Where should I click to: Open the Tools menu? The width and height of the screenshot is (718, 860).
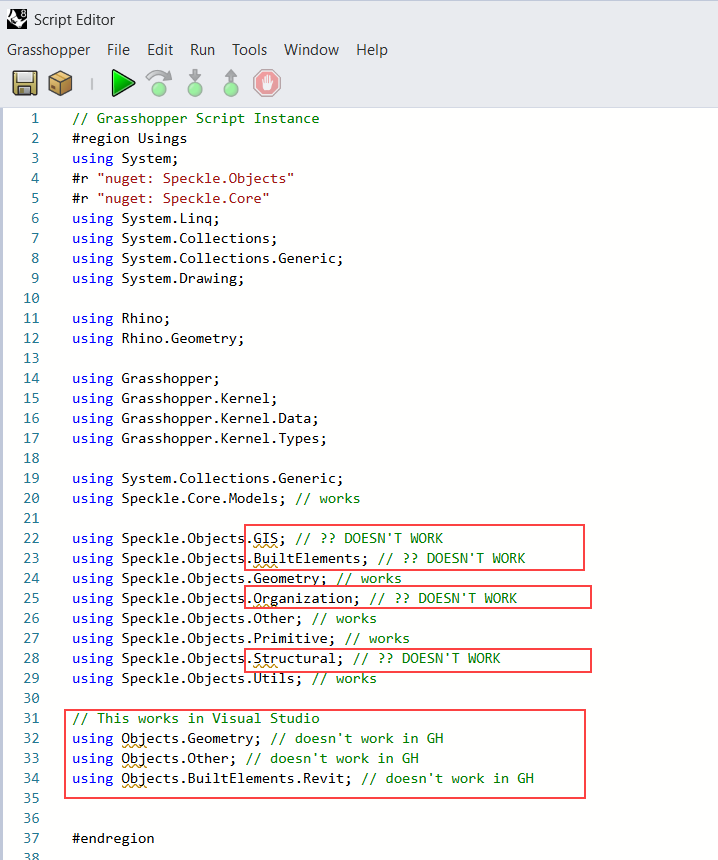point(250,50)
